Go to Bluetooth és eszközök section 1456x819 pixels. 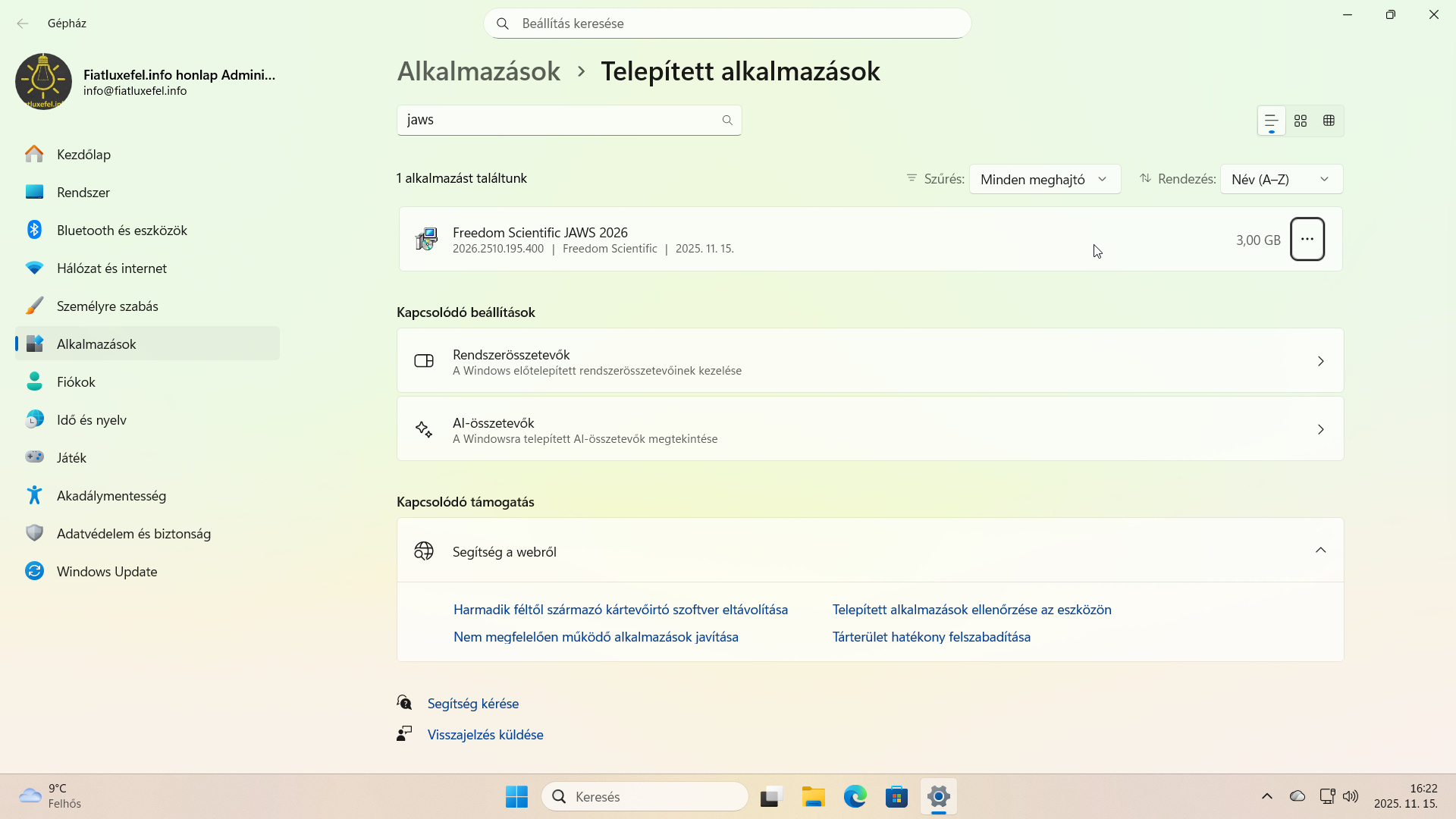[x=121, y=230]
